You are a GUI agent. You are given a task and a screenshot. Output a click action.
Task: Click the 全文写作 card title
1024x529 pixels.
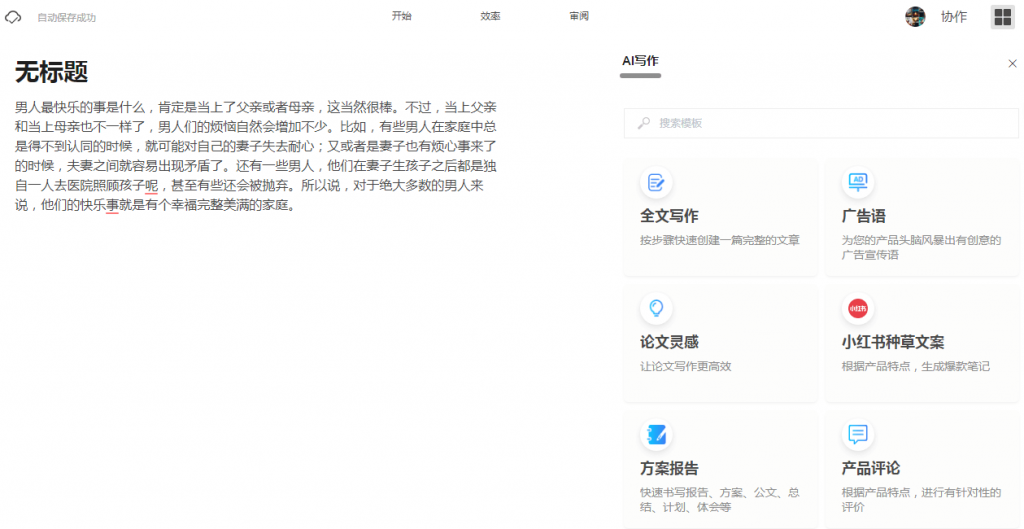669,216
